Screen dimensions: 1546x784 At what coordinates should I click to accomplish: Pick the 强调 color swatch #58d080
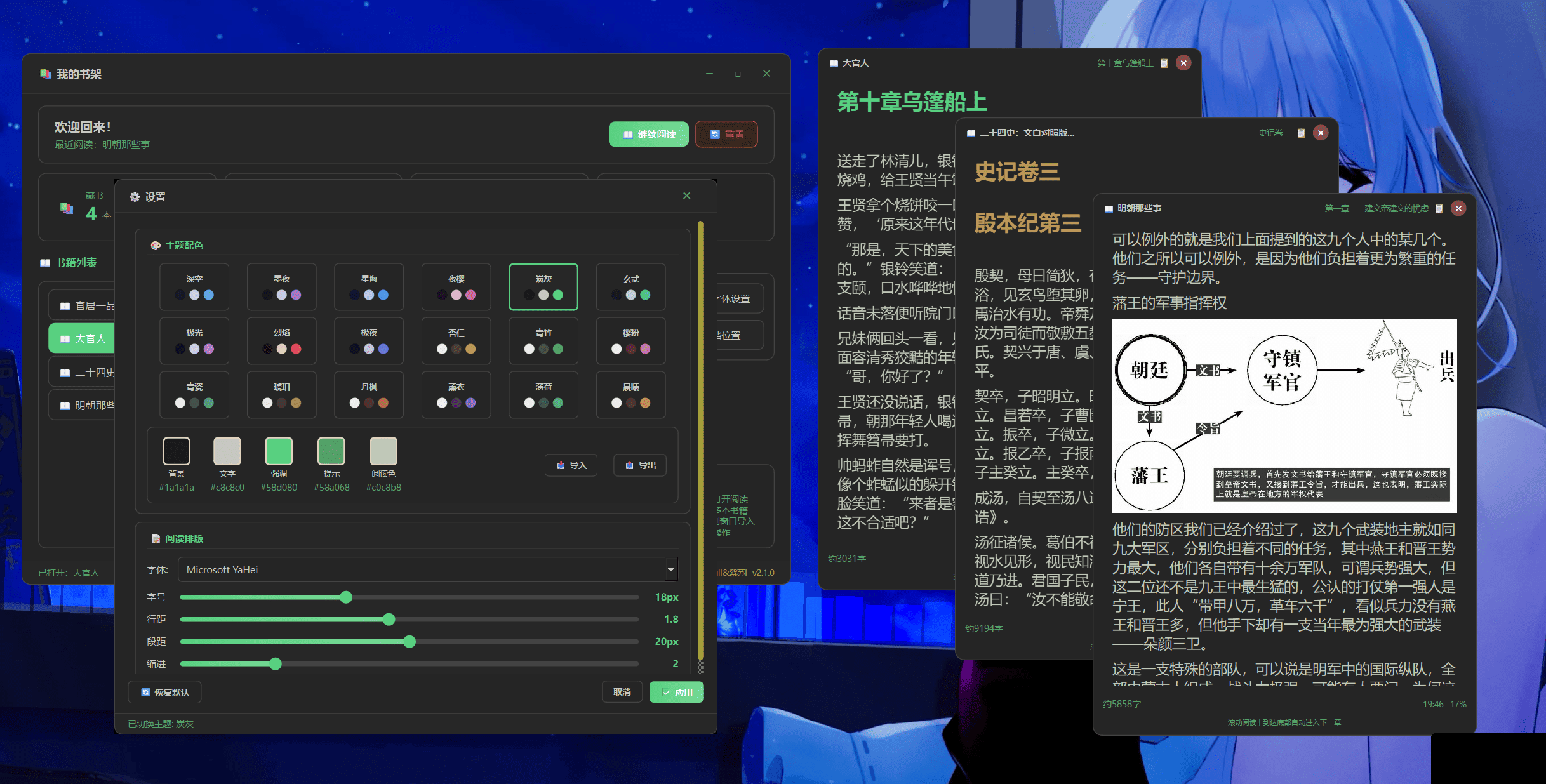pos(279,451)
